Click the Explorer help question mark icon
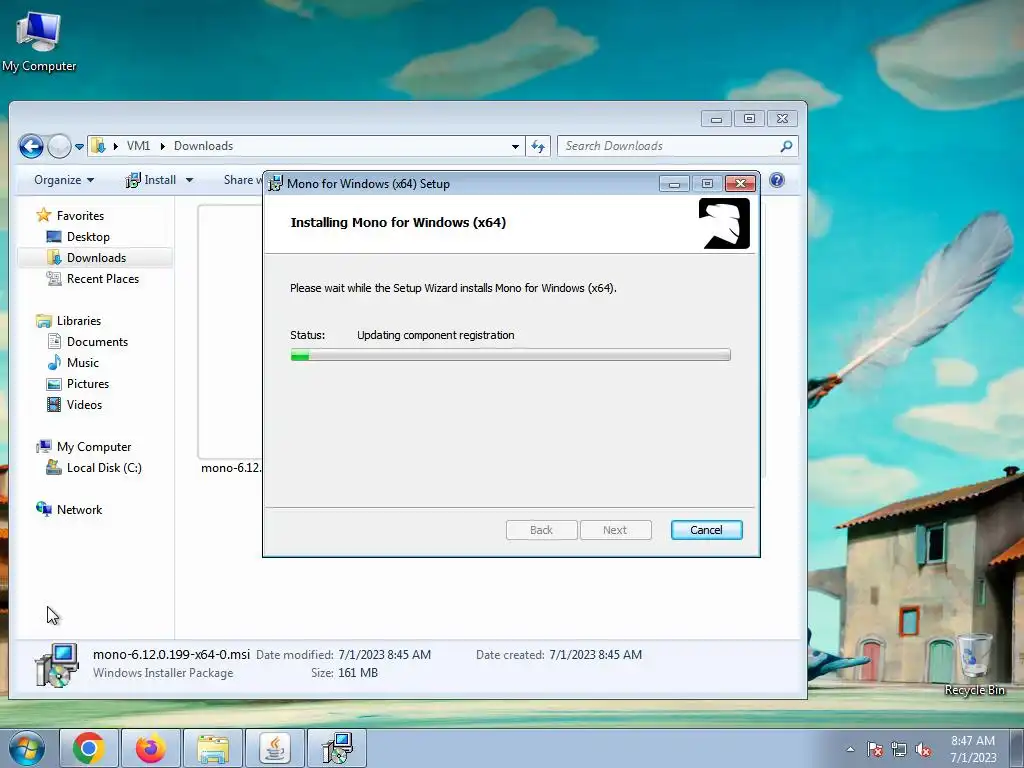Viewport: 1024px width, 768px height. [x=776, y=180]
